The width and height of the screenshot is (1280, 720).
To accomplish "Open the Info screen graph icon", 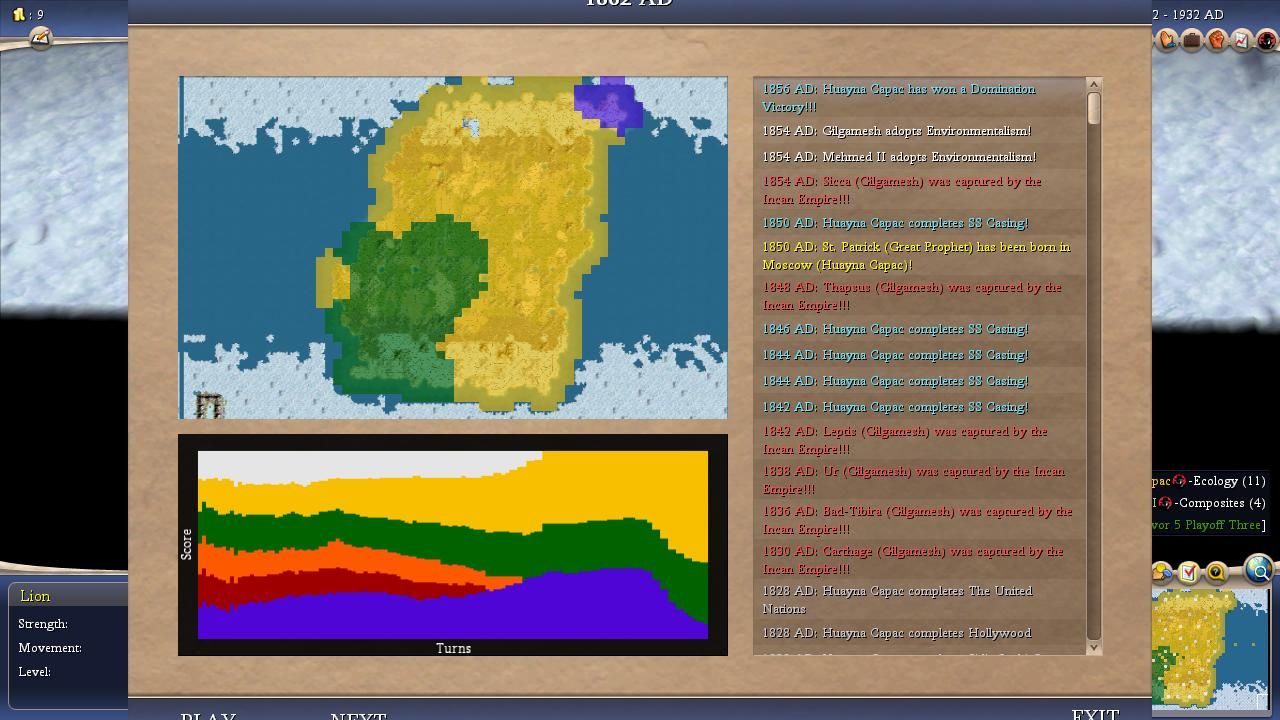I will tap(1242, 41).
